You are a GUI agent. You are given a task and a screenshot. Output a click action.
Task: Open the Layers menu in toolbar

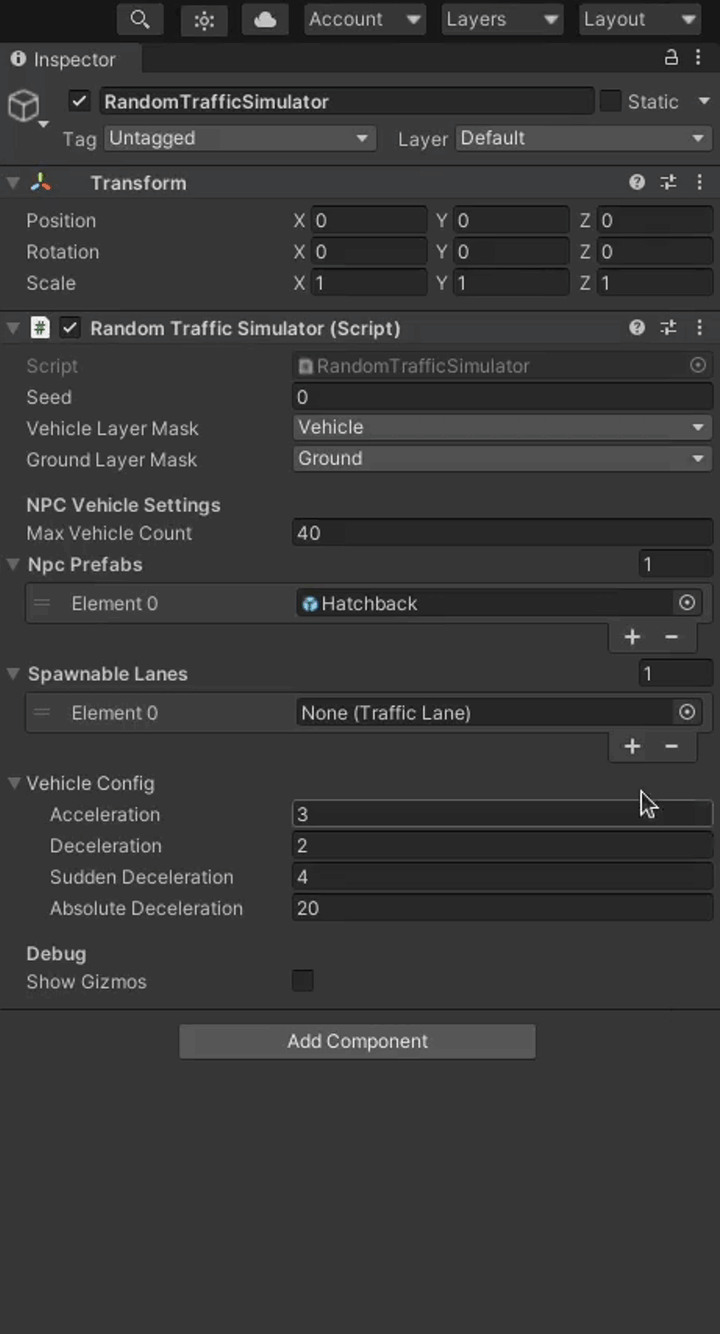502,20
